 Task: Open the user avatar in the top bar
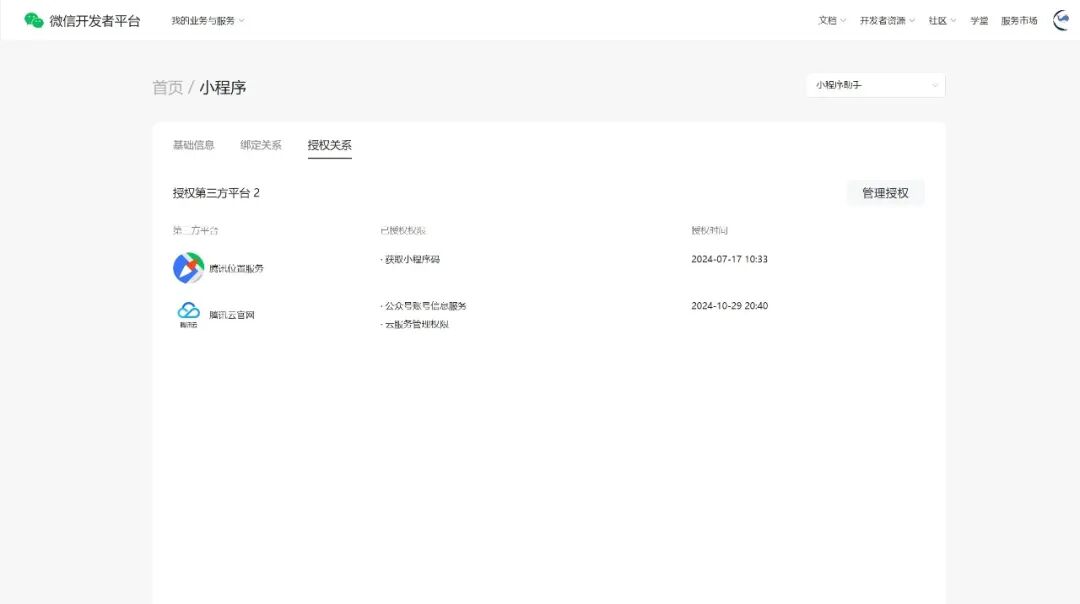(x=1062, y=21)
